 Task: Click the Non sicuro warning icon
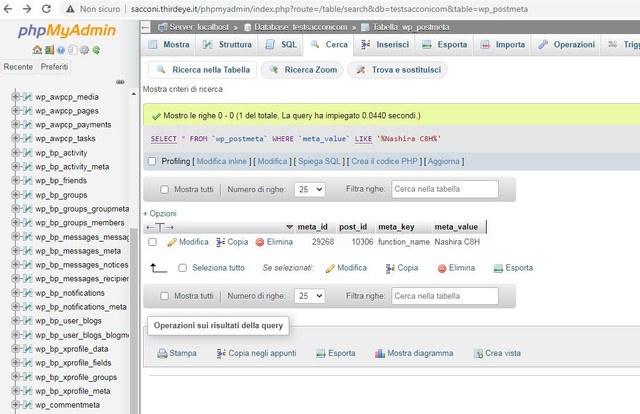[x=70, y=9]
